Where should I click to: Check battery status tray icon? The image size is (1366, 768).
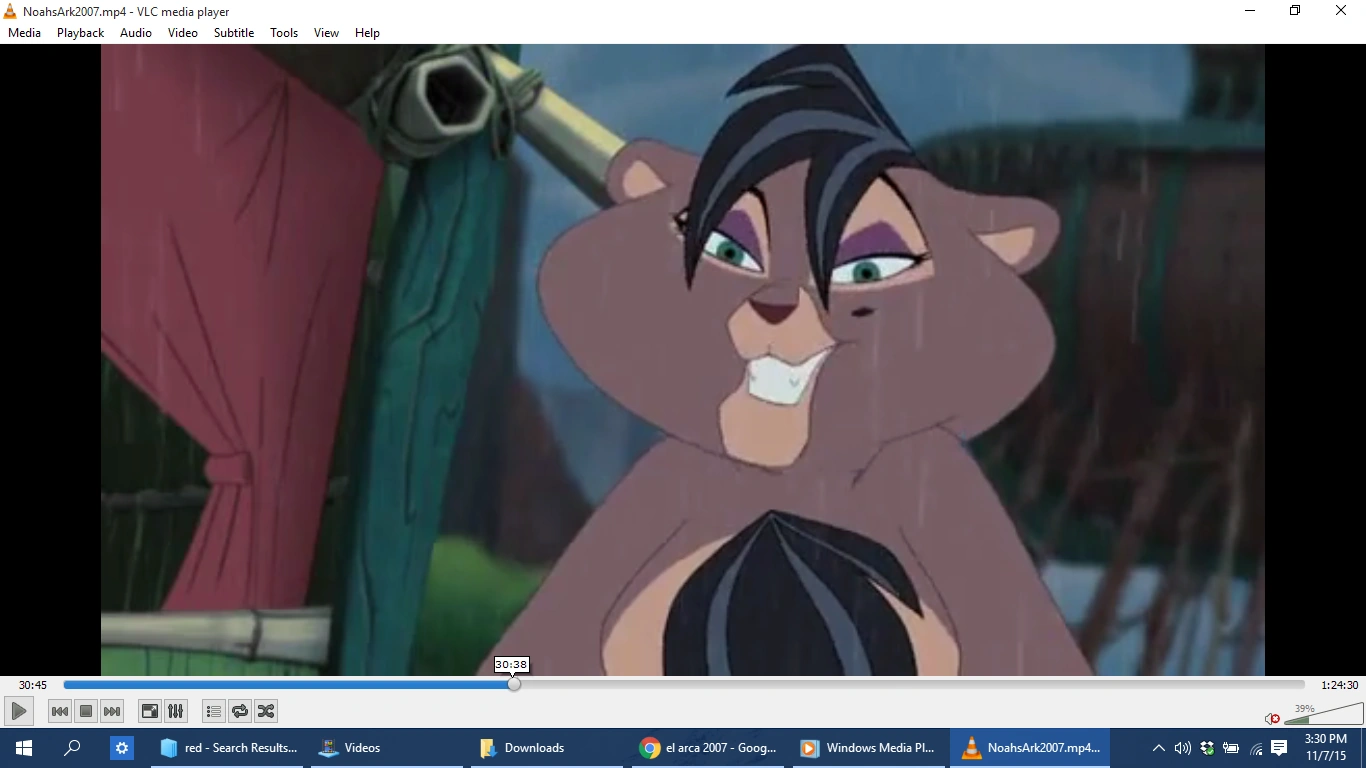pos(1231,748)
